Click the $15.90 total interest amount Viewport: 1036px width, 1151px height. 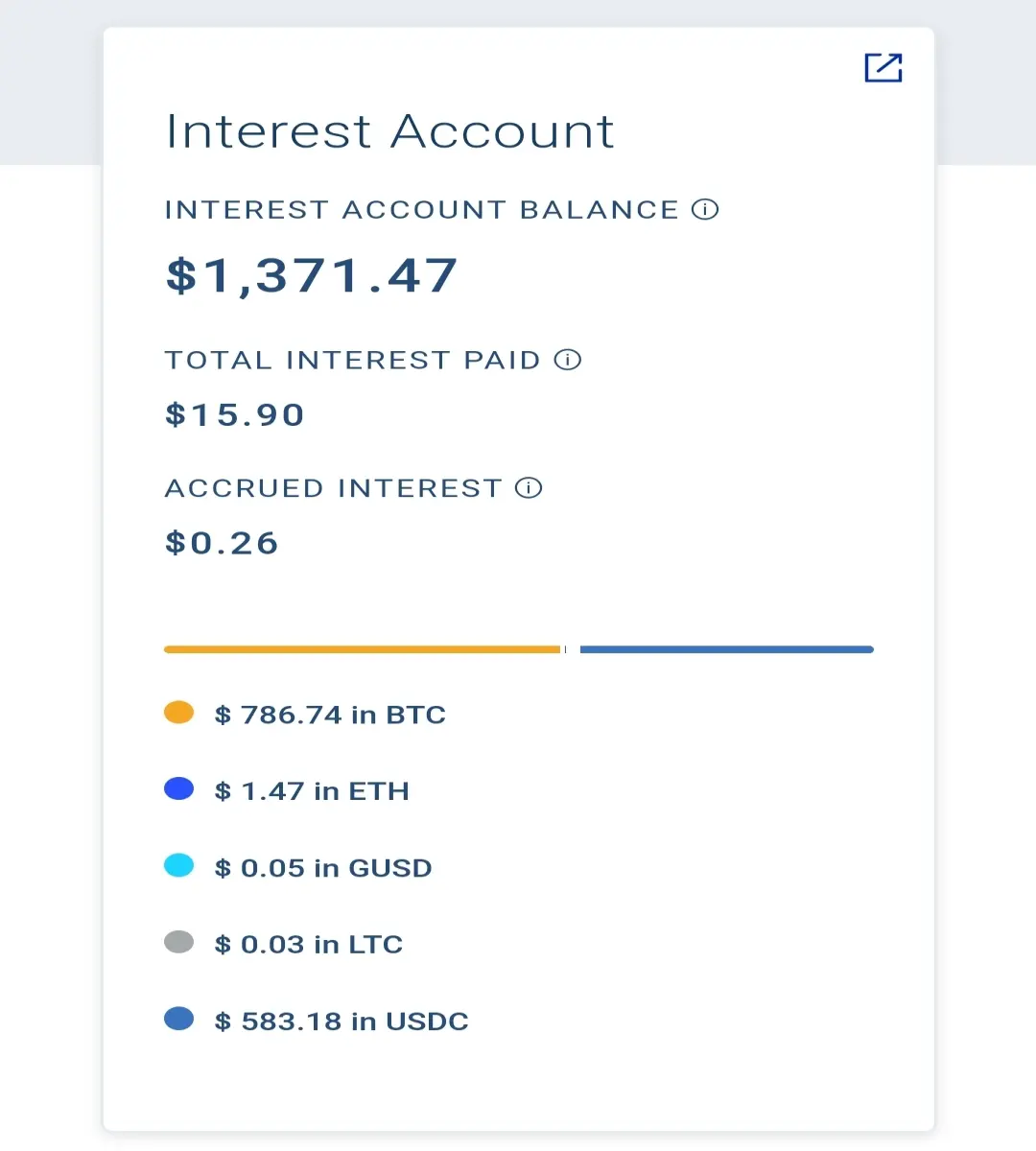(x=235, y=414)
